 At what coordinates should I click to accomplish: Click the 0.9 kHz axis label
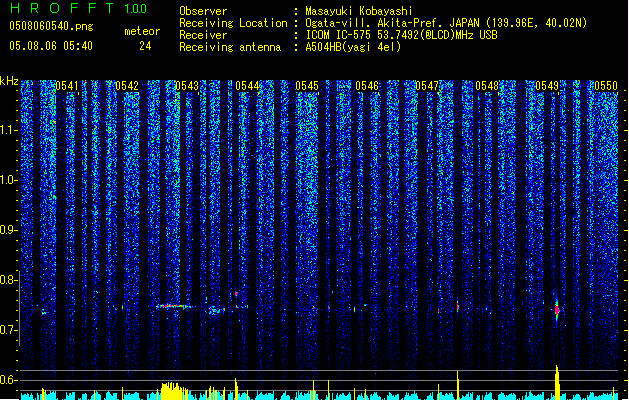(x=9, y=230)
